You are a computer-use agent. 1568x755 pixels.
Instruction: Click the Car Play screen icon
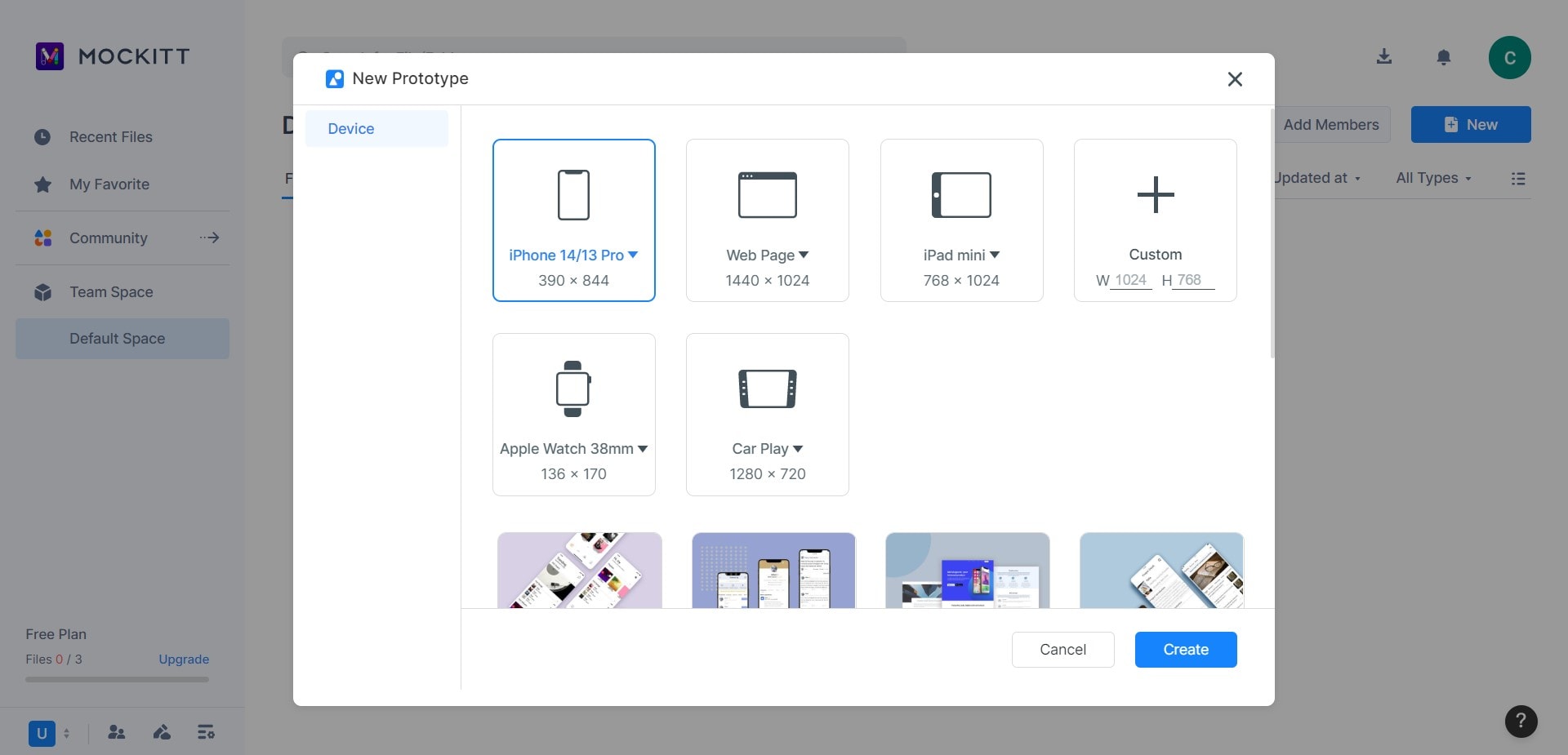pyautogui.click(x=768, y=389)
